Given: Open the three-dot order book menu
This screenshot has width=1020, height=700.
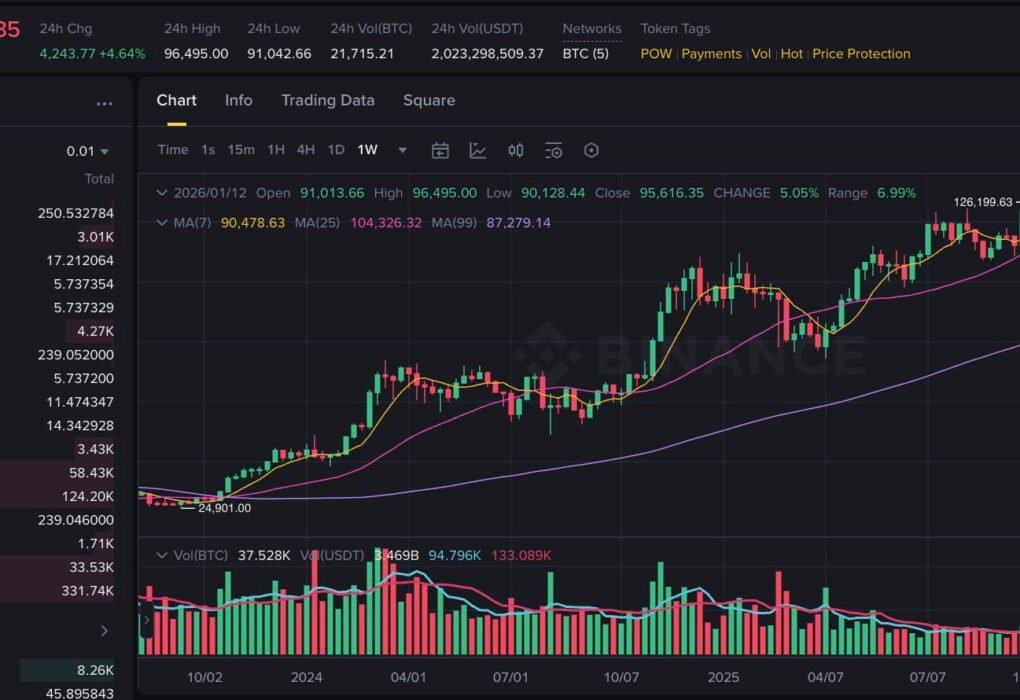Looking at the screenshot, I should 104,103.
